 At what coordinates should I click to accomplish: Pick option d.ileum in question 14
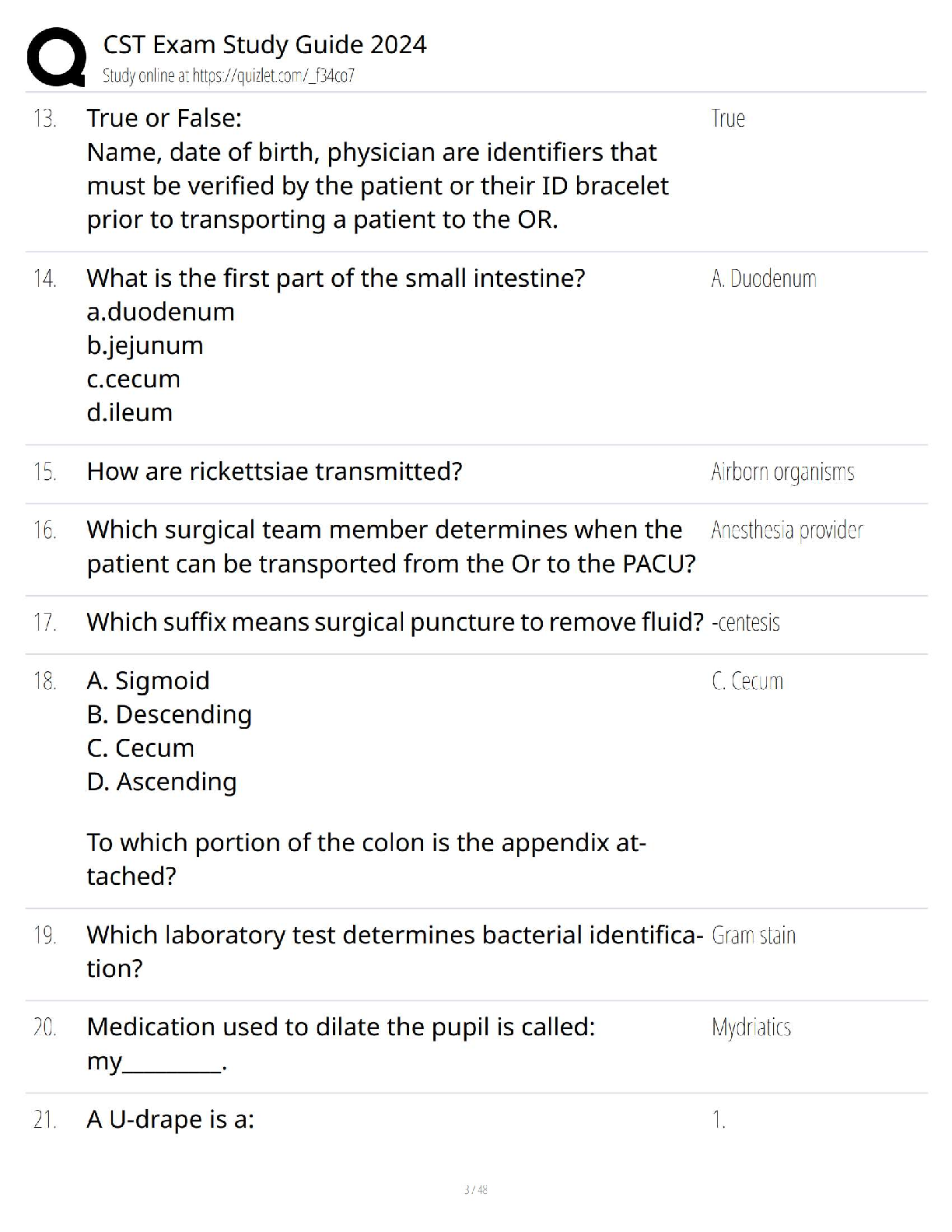click(x=129, y=412)
